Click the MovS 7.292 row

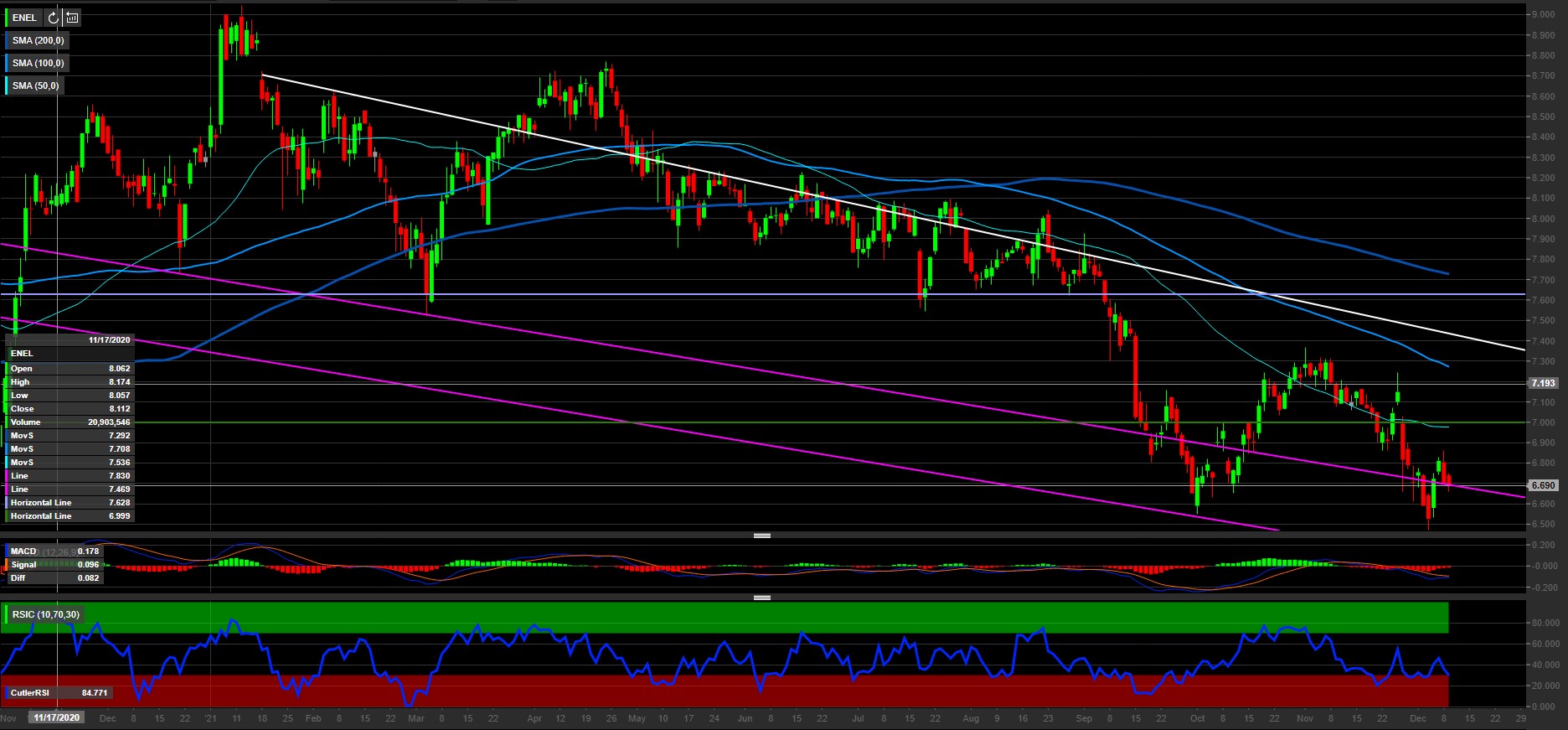[70, 436]
